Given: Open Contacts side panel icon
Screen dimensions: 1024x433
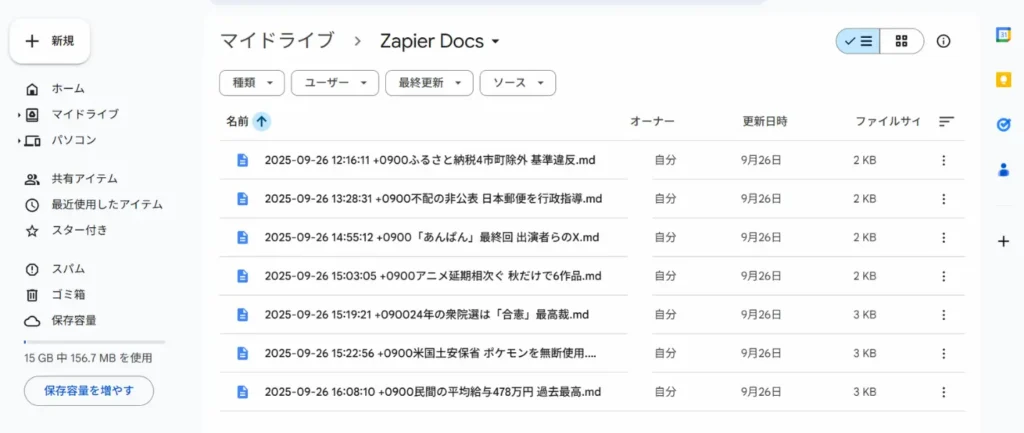Looking at the screenshot, I should (1003, 169).
